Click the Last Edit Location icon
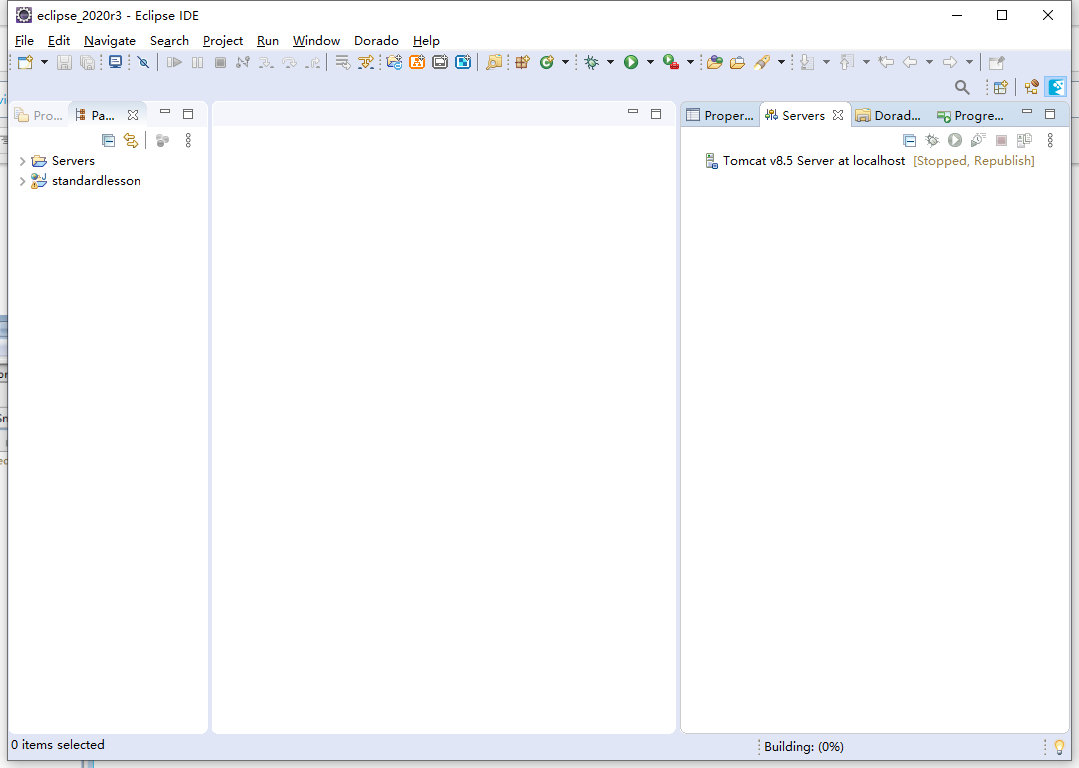The width and height of the screenshot is (1079, 768). tap(886, 63)
